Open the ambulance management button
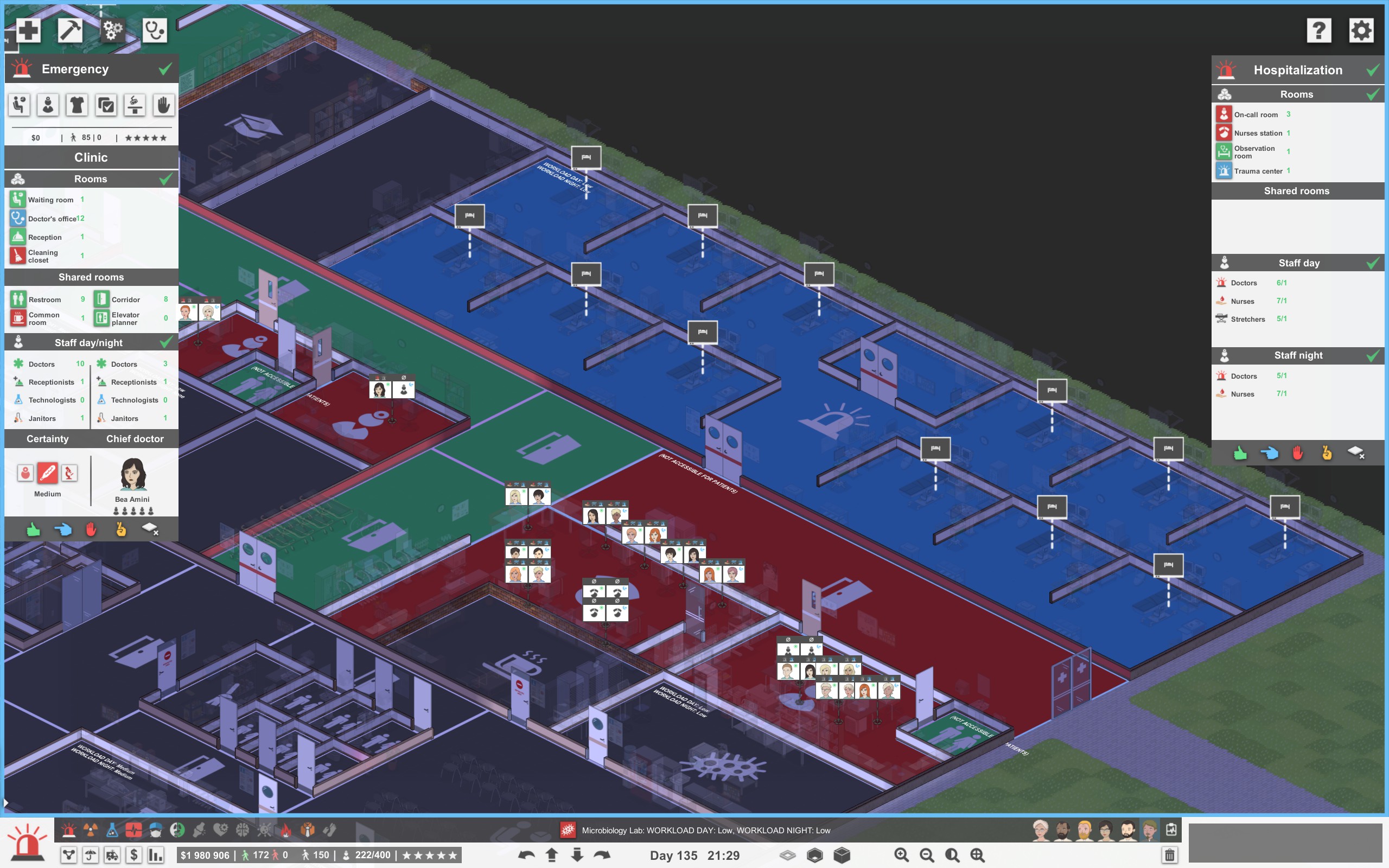This screenshot has width=1389, height=868. [112, 855]
